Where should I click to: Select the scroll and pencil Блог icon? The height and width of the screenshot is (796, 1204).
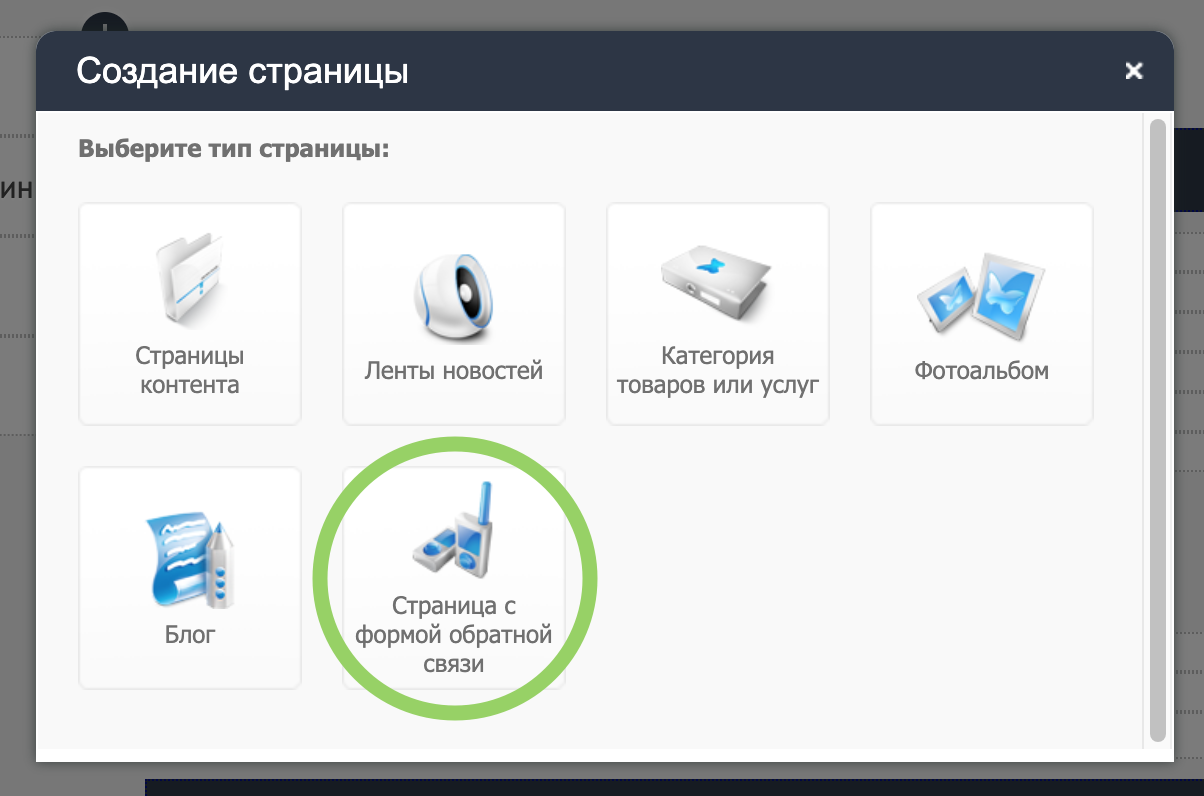(190, 559)
